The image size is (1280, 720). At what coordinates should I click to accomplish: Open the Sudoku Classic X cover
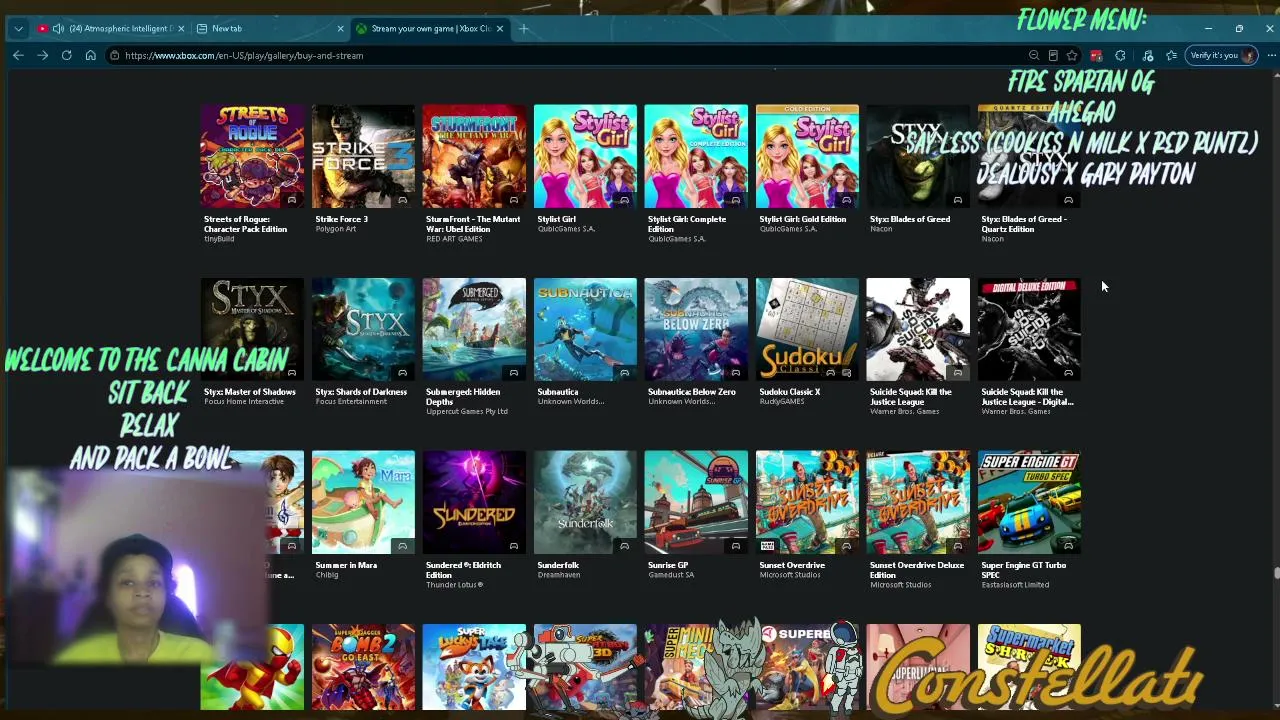coord(807,330)
